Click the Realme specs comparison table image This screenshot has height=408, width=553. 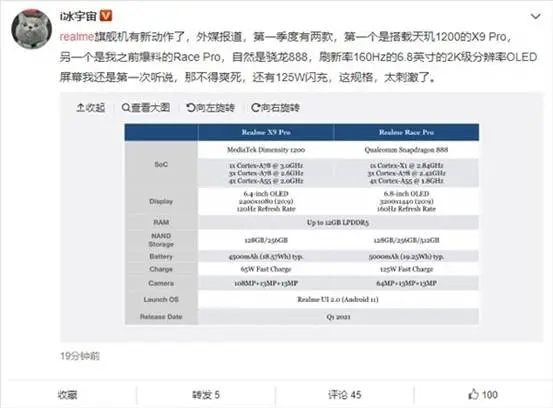(302, 224)
